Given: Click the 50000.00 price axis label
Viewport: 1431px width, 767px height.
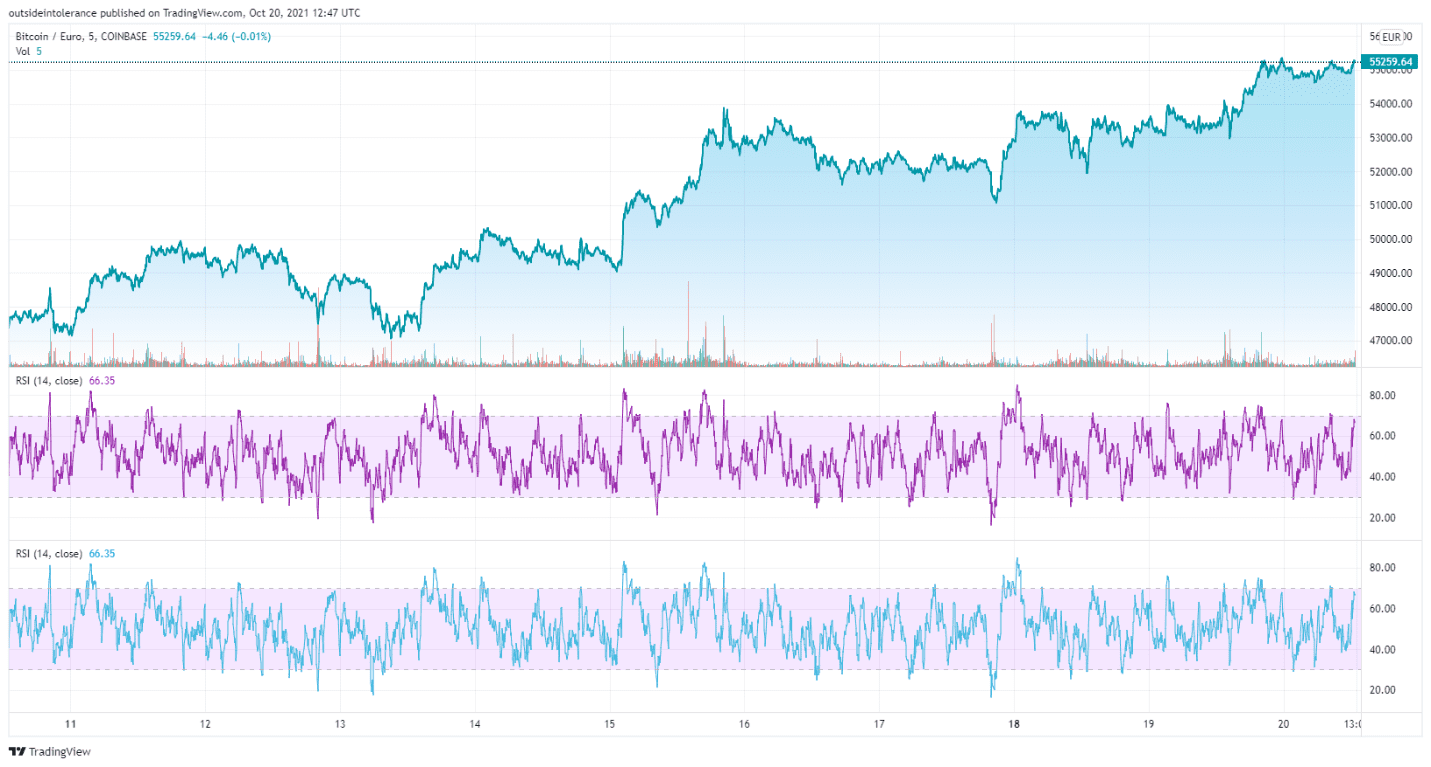Looking at the screenshot, I should (1390, 239).
